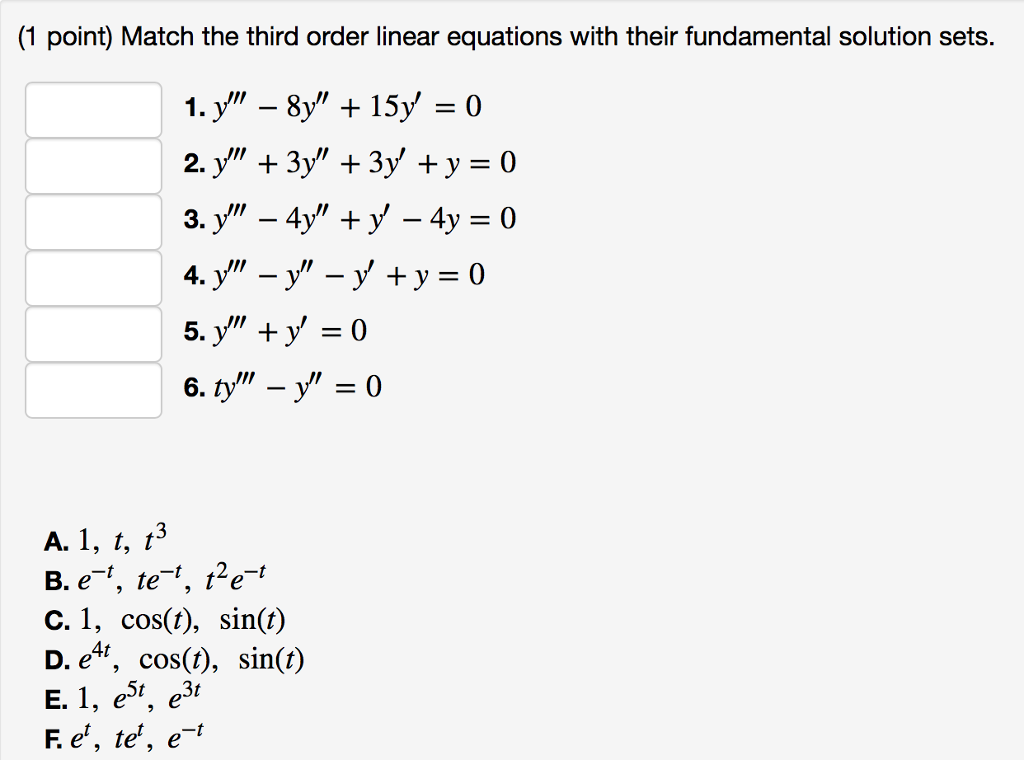Click the answer box for equation 2

click(93, 167)
